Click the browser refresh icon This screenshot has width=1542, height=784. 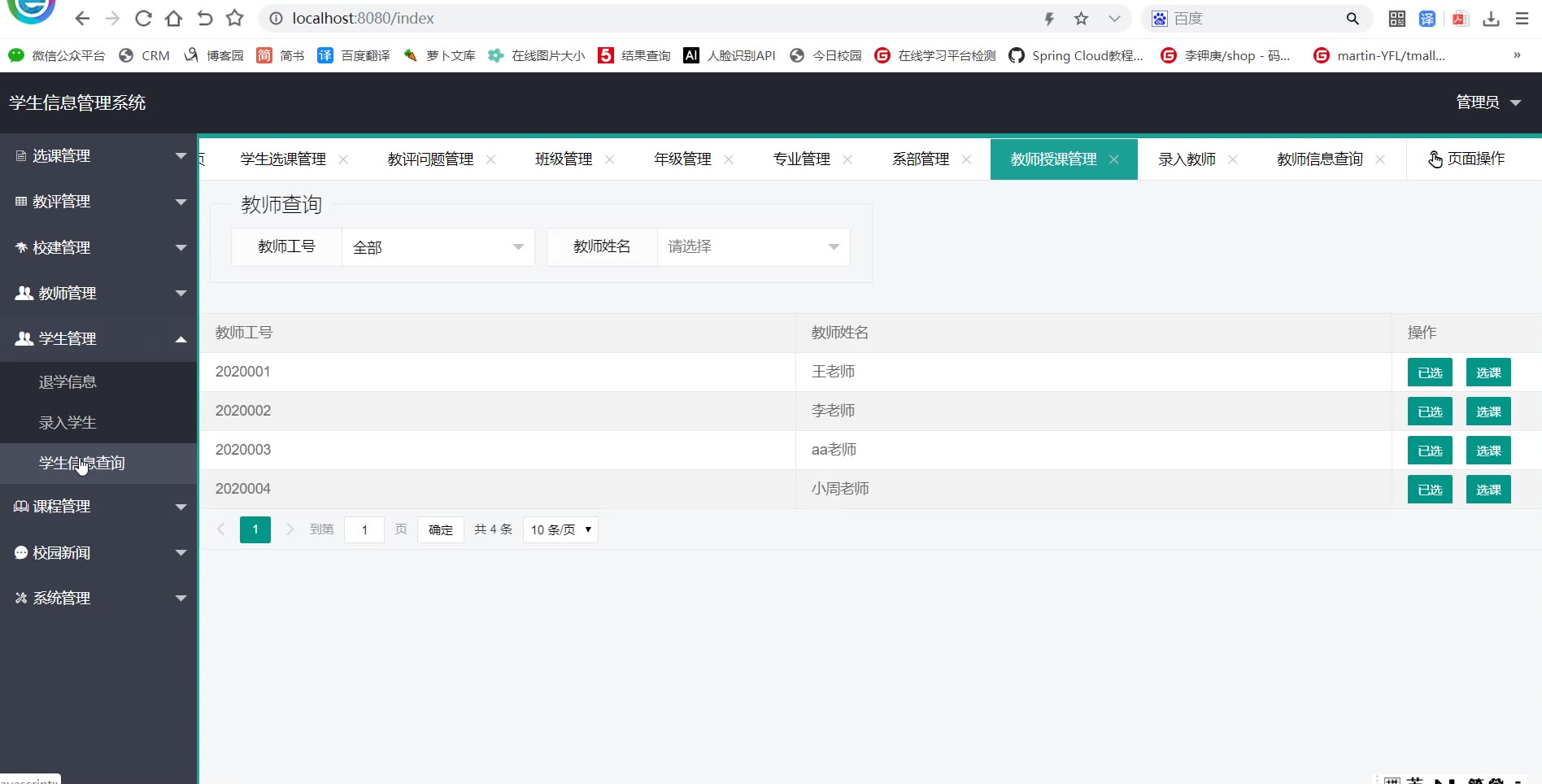(x=143, y=18)
